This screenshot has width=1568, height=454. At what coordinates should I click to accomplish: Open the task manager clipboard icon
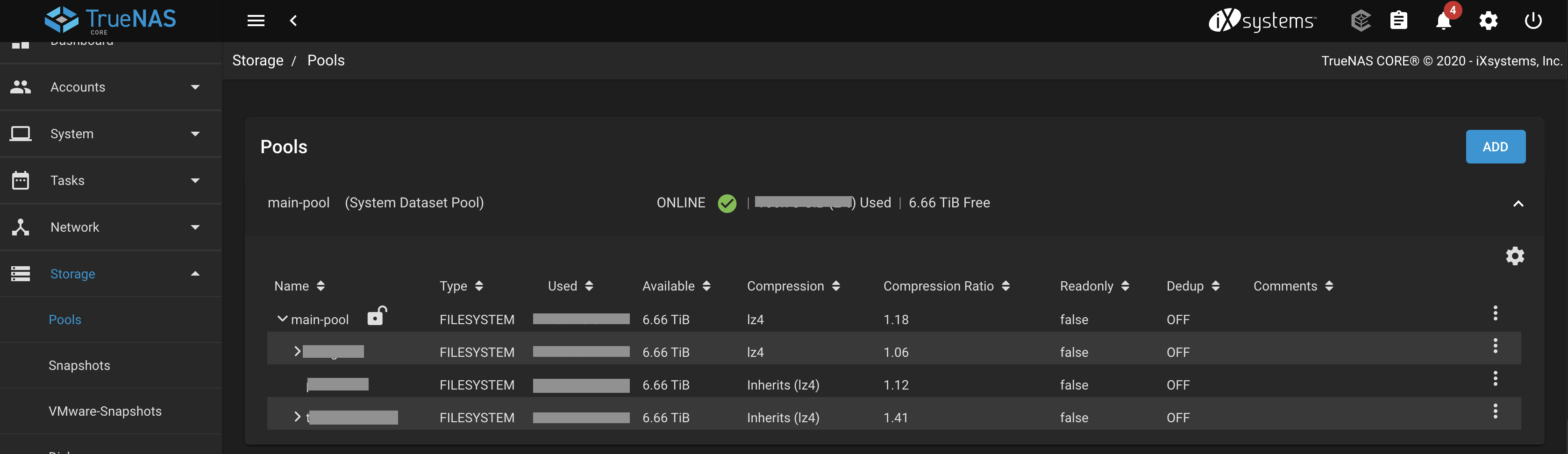(x=1399, y=21)
